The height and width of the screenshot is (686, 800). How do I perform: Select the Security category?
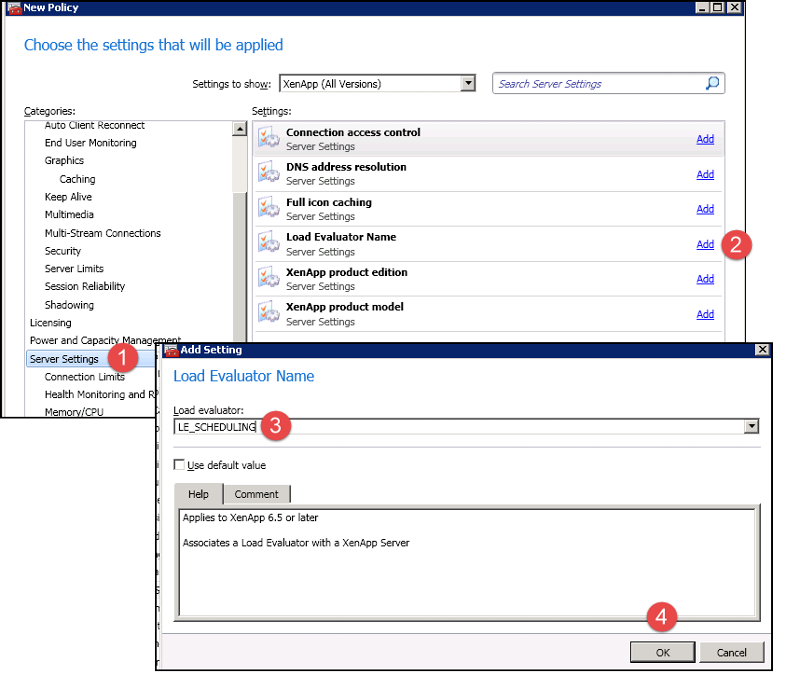pos(62,251)
